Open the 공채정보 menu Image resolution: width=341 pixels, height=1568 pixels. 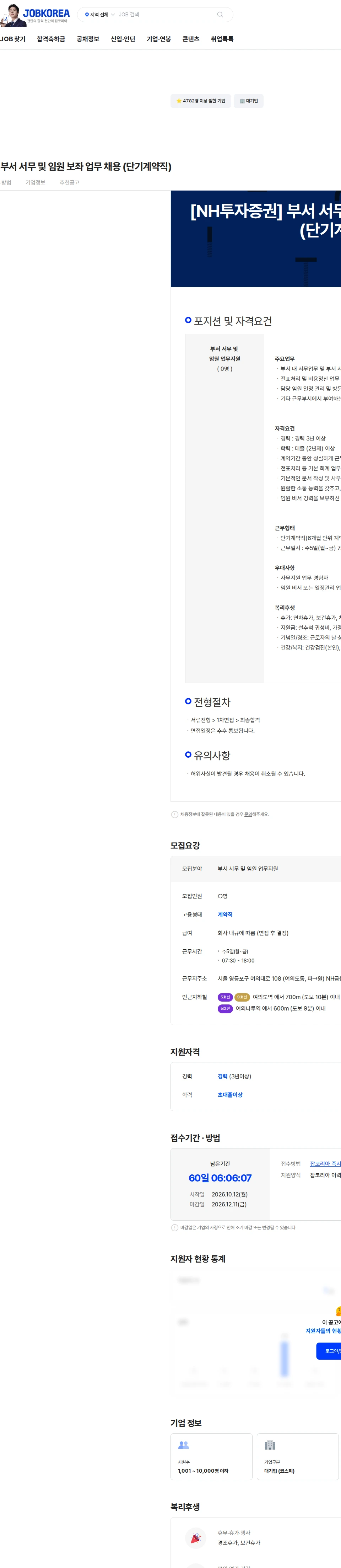coord(87,39)
